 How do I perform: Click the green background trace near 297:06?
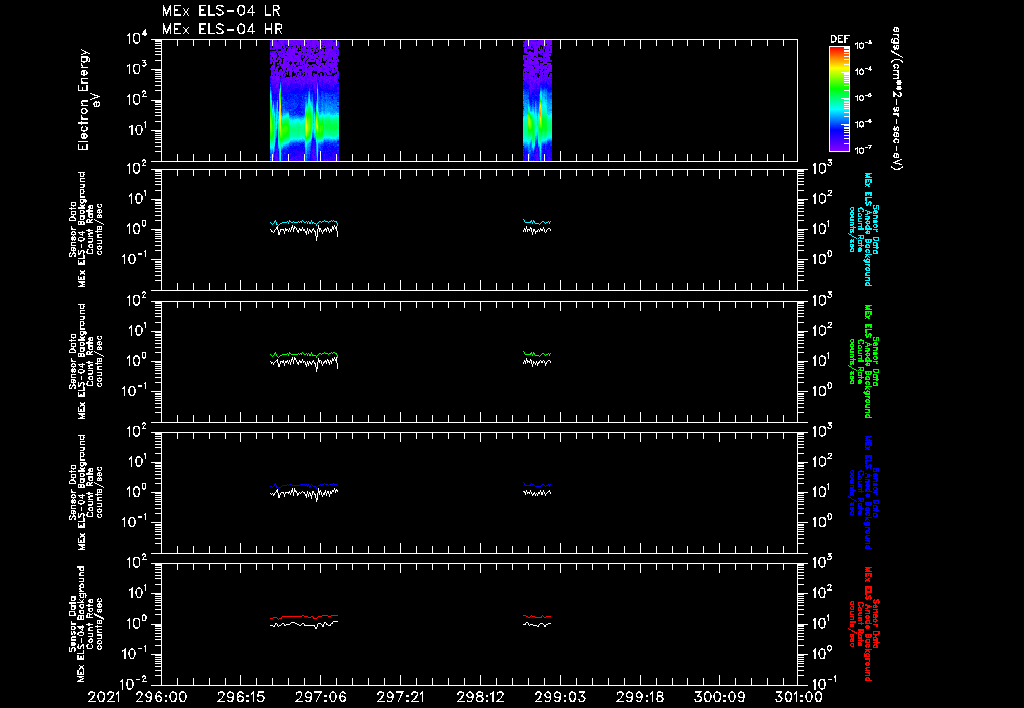[x=304, y=354]
